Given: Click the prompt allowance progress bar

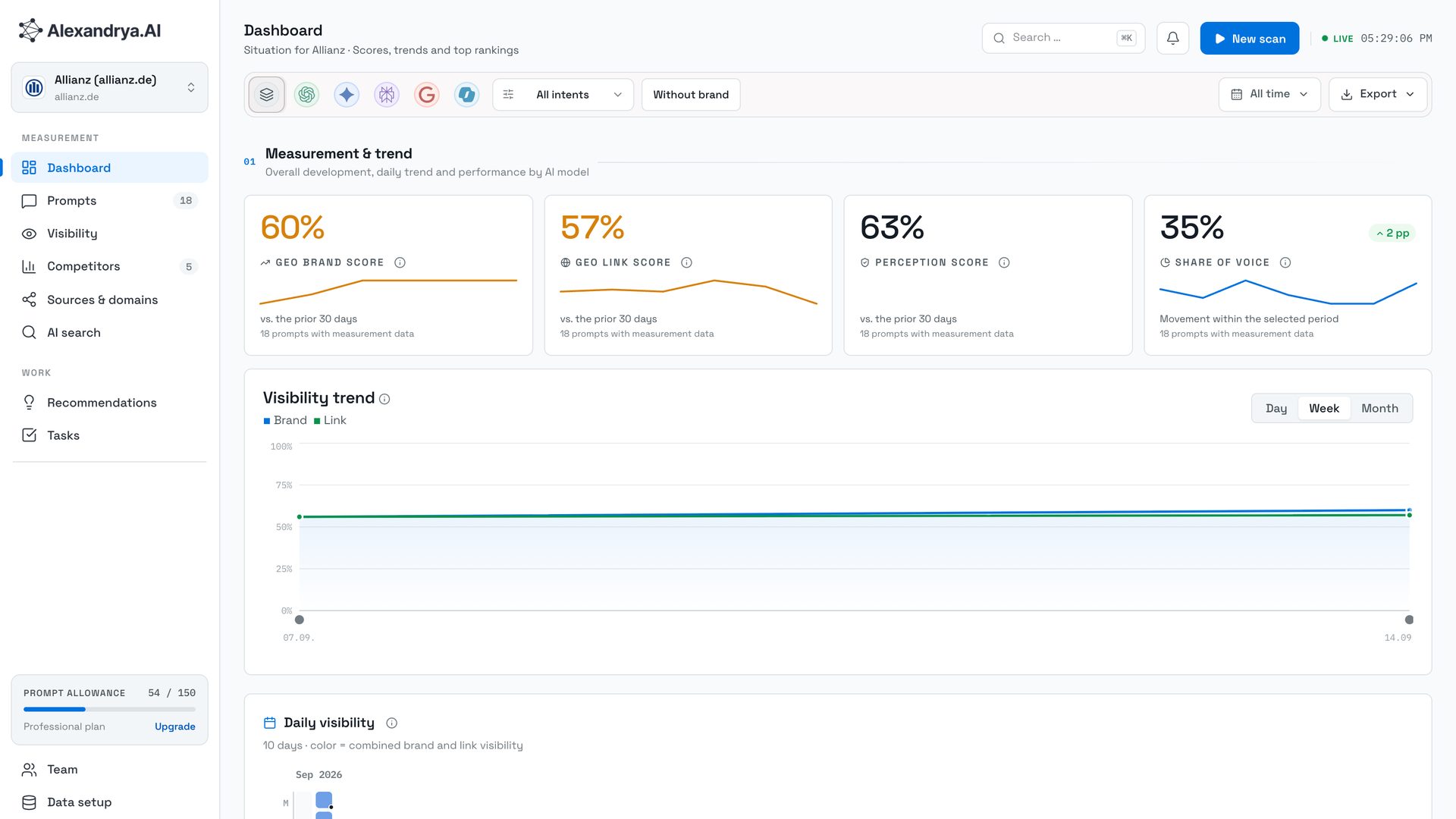Looking at the screenshot, I should [109, 709].
